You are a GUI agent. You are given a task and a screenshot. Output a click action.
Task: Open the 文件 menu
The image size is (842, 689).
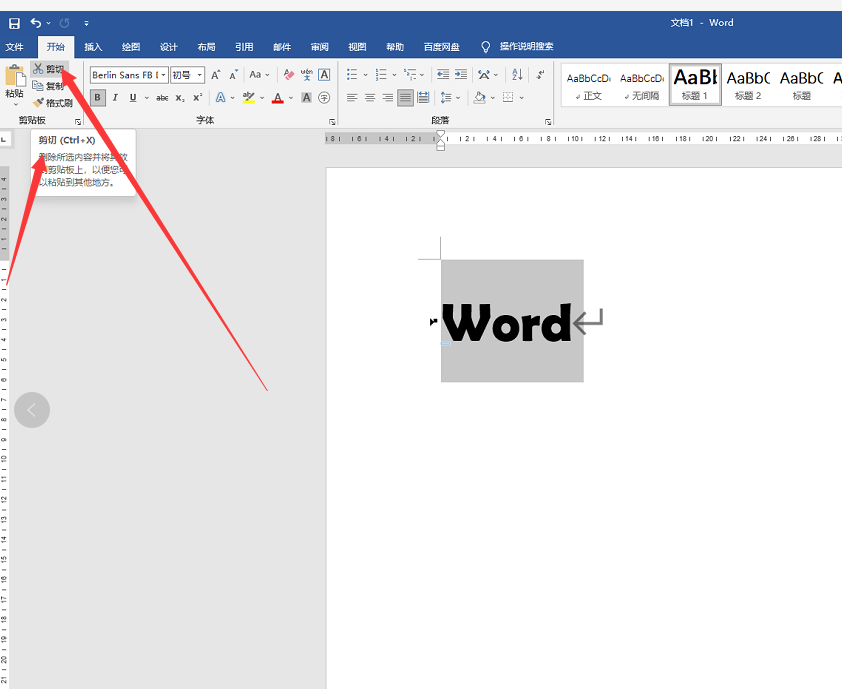click(14, 47)
